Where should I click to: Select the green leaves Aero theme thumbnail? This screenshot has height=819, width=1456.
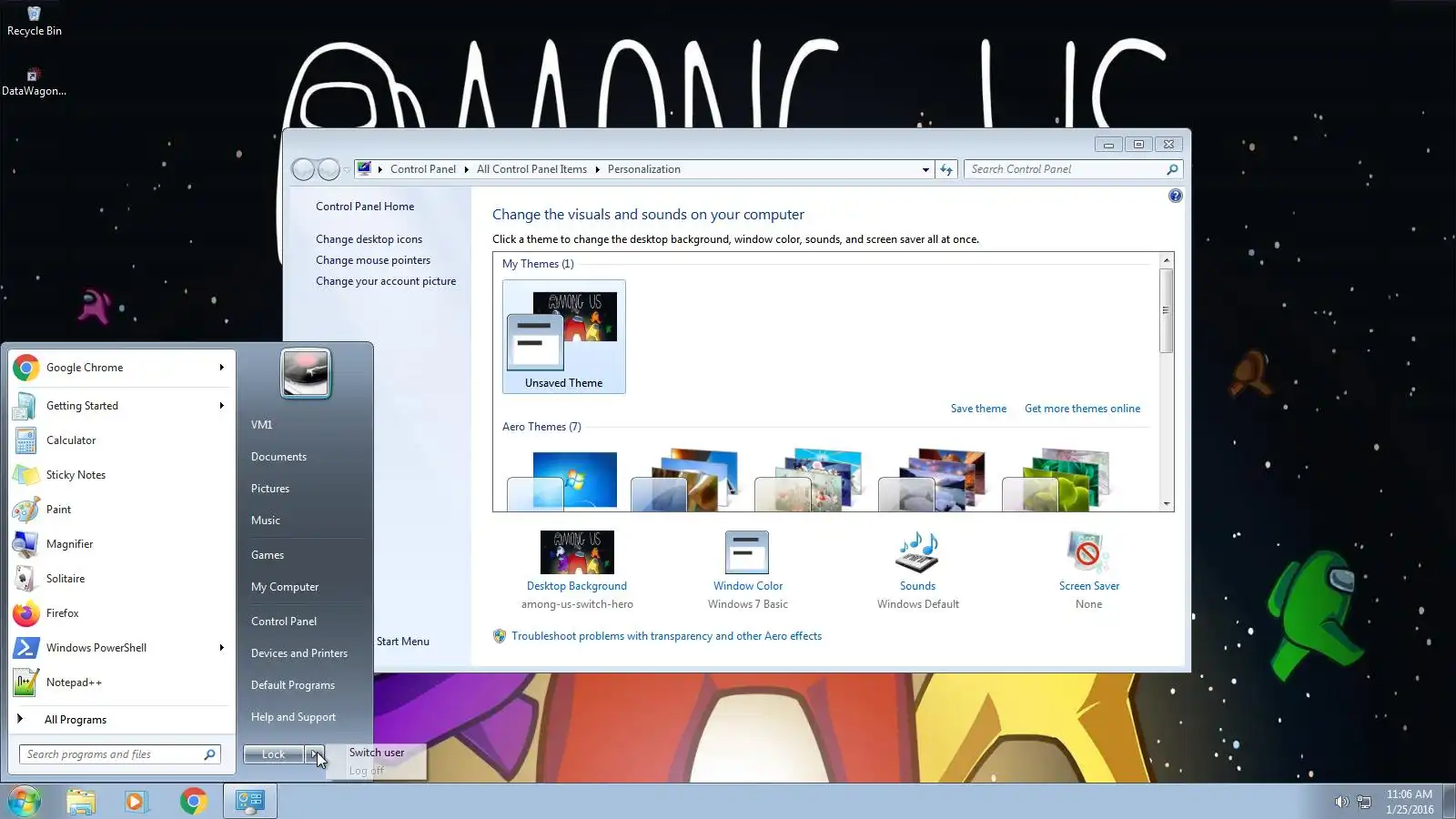(1057, 480)
